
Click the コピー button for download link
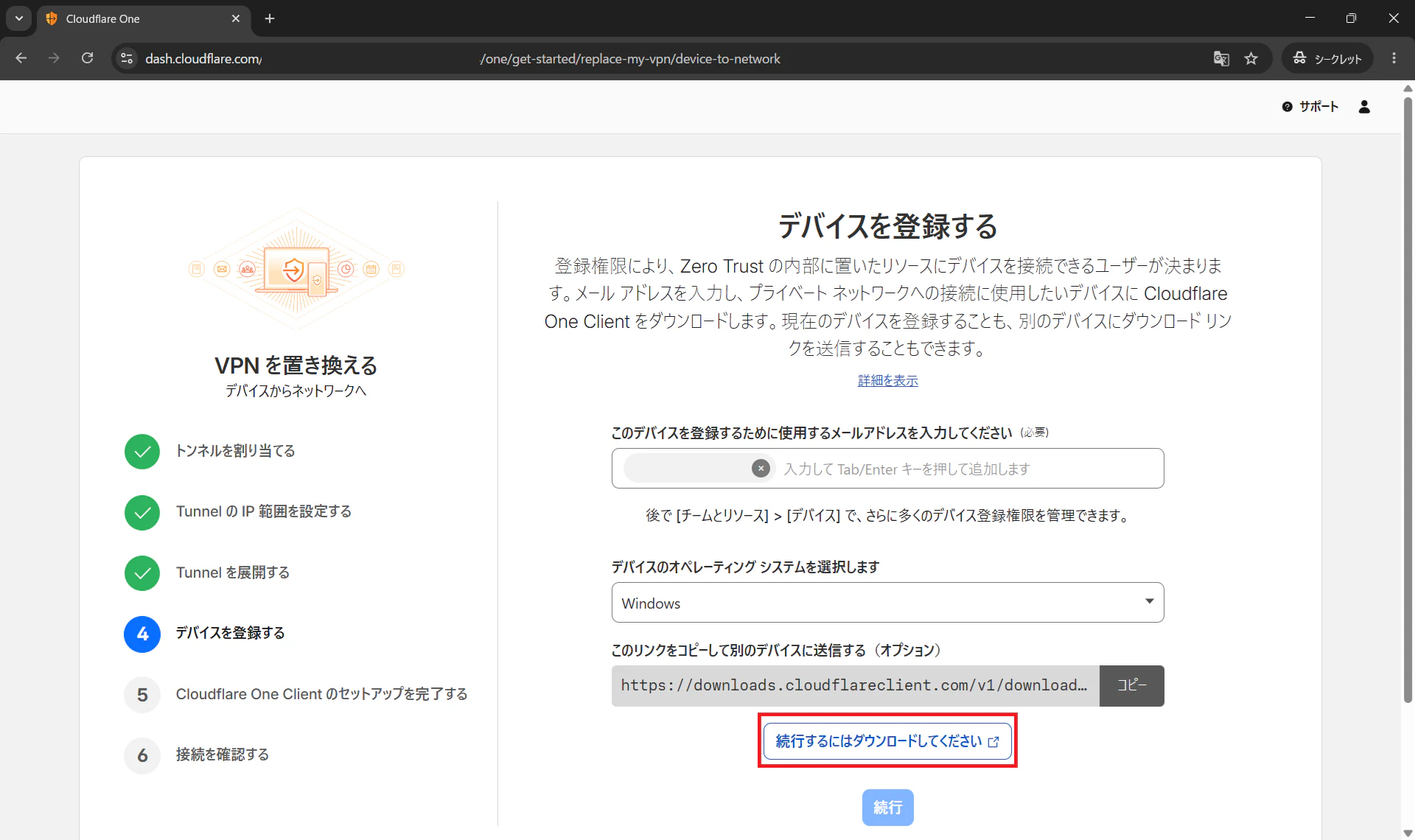[x=1131, y=686]
